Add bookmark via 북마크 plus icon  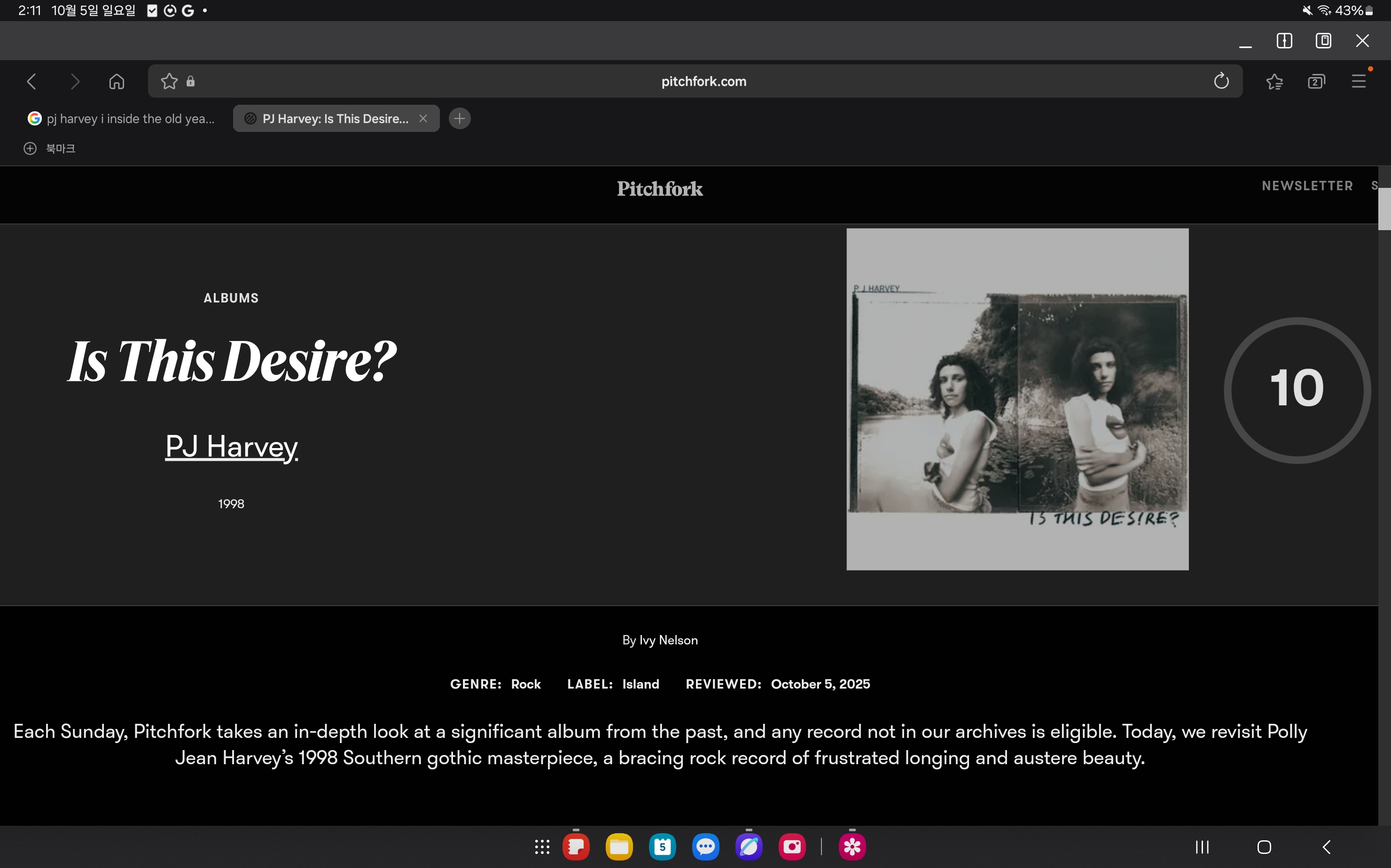tap(30, 149)
